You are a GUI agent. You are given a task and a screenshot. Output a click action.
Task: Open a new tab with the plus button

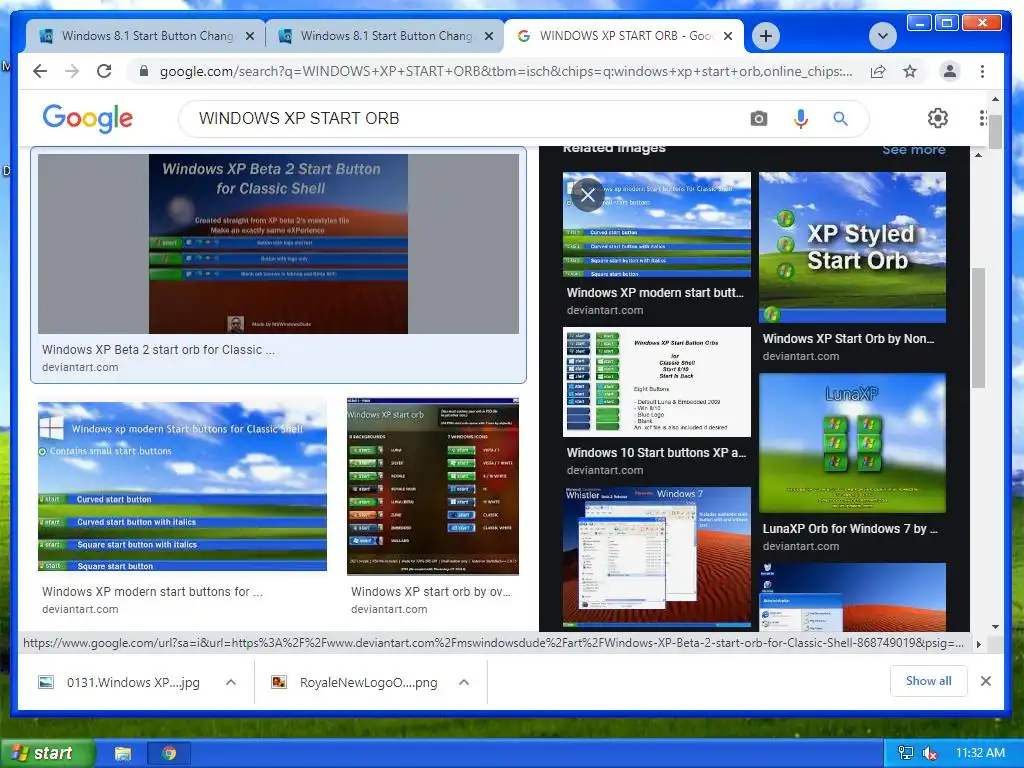[x=766, y=36]
